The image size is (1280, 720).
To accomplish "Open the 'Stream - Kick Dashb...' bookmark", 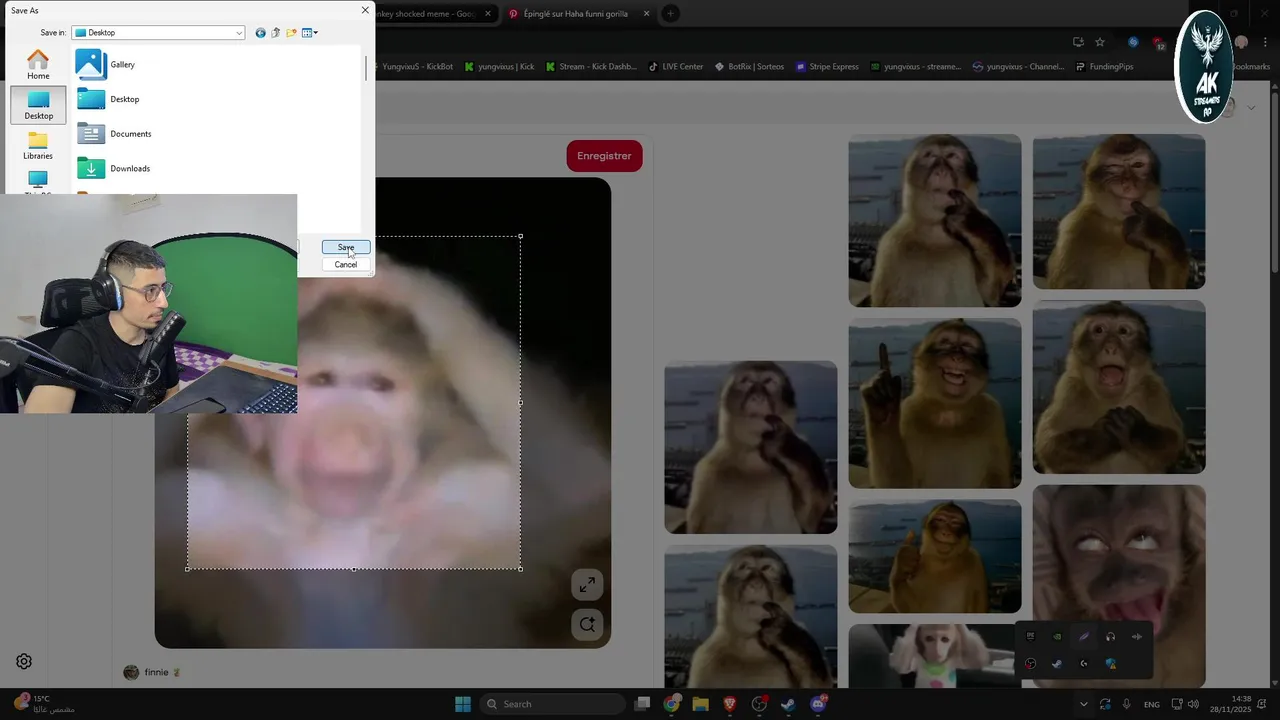I will 591,67.
